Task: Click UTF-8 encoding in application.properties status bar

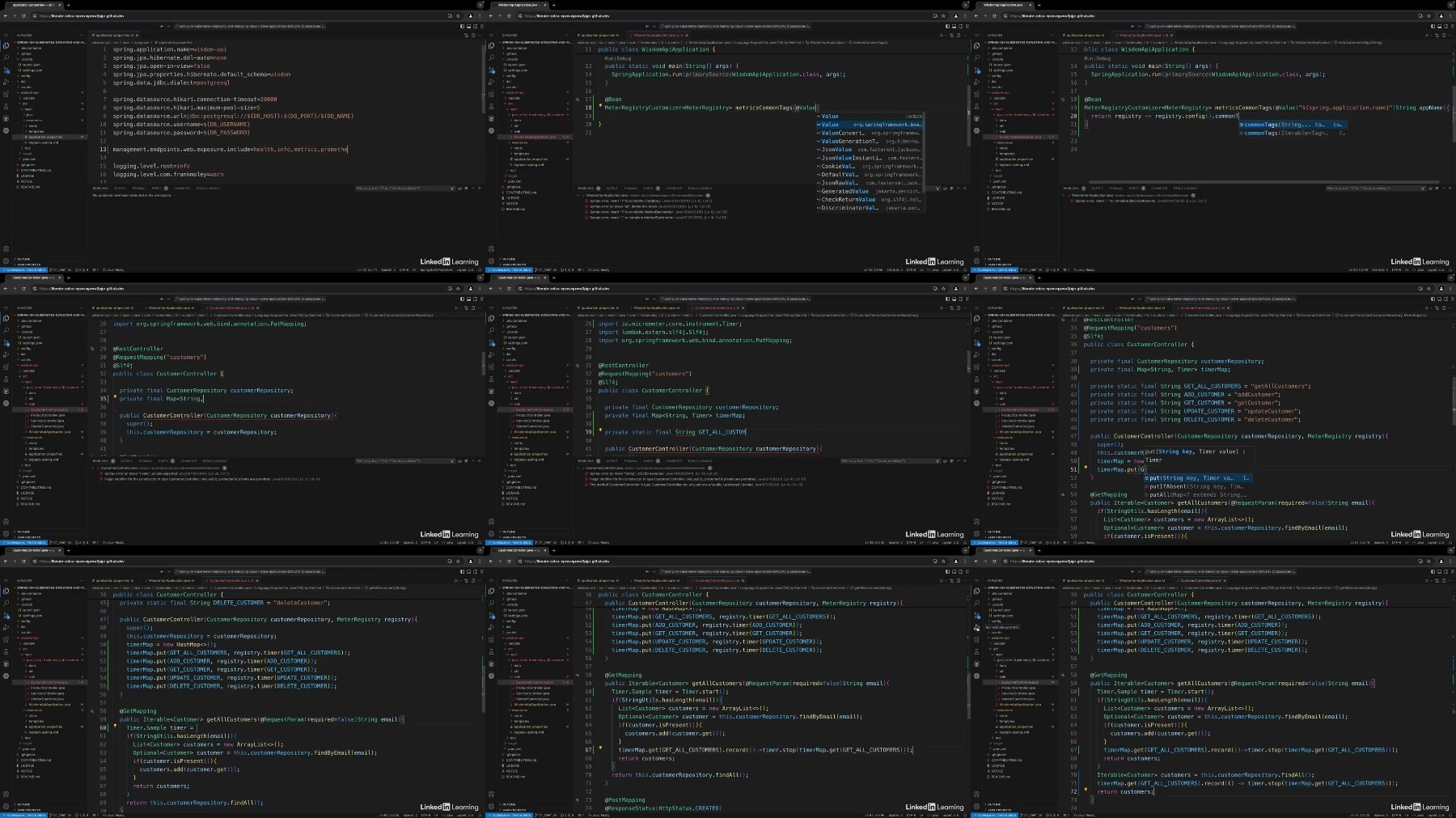Action: tap(404, 269)
